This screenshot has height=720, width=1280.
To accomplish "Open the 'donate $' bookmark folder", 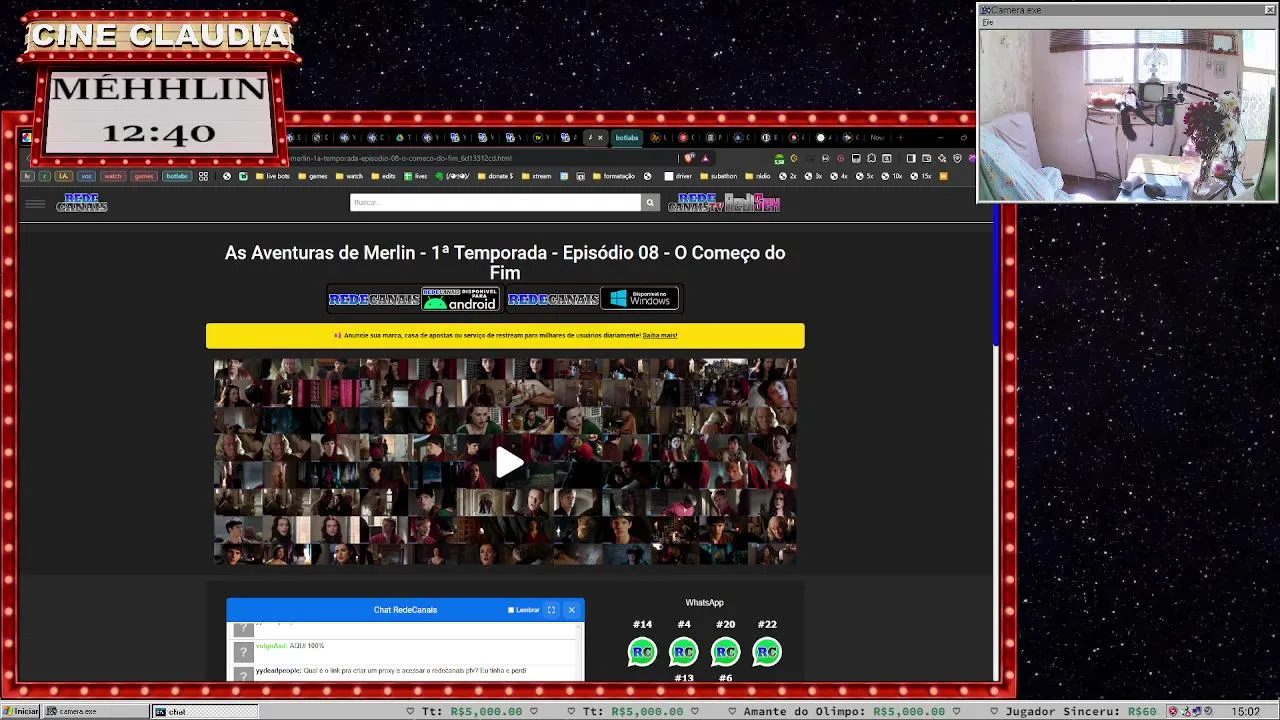I will 496,176.
